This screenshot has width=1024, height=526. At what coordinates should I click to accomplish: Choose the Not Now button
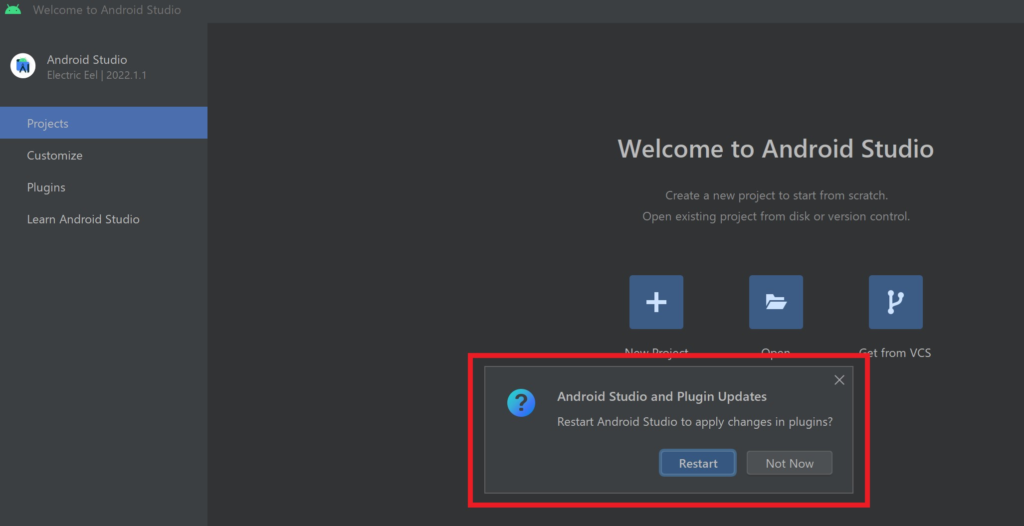pos(789,463)
